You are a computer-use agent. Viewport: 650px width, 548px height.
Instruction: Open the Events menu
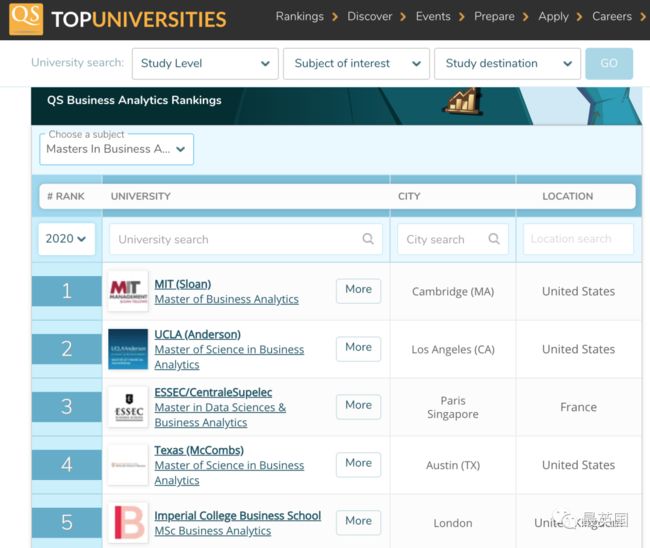(x=433, y=17)
